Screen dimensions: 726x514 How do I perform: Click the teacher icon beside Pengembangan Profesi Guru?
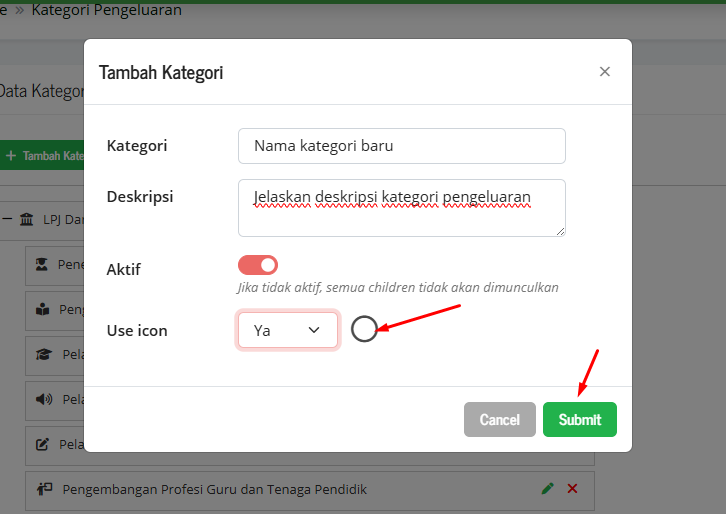click(x=43, y=489)
